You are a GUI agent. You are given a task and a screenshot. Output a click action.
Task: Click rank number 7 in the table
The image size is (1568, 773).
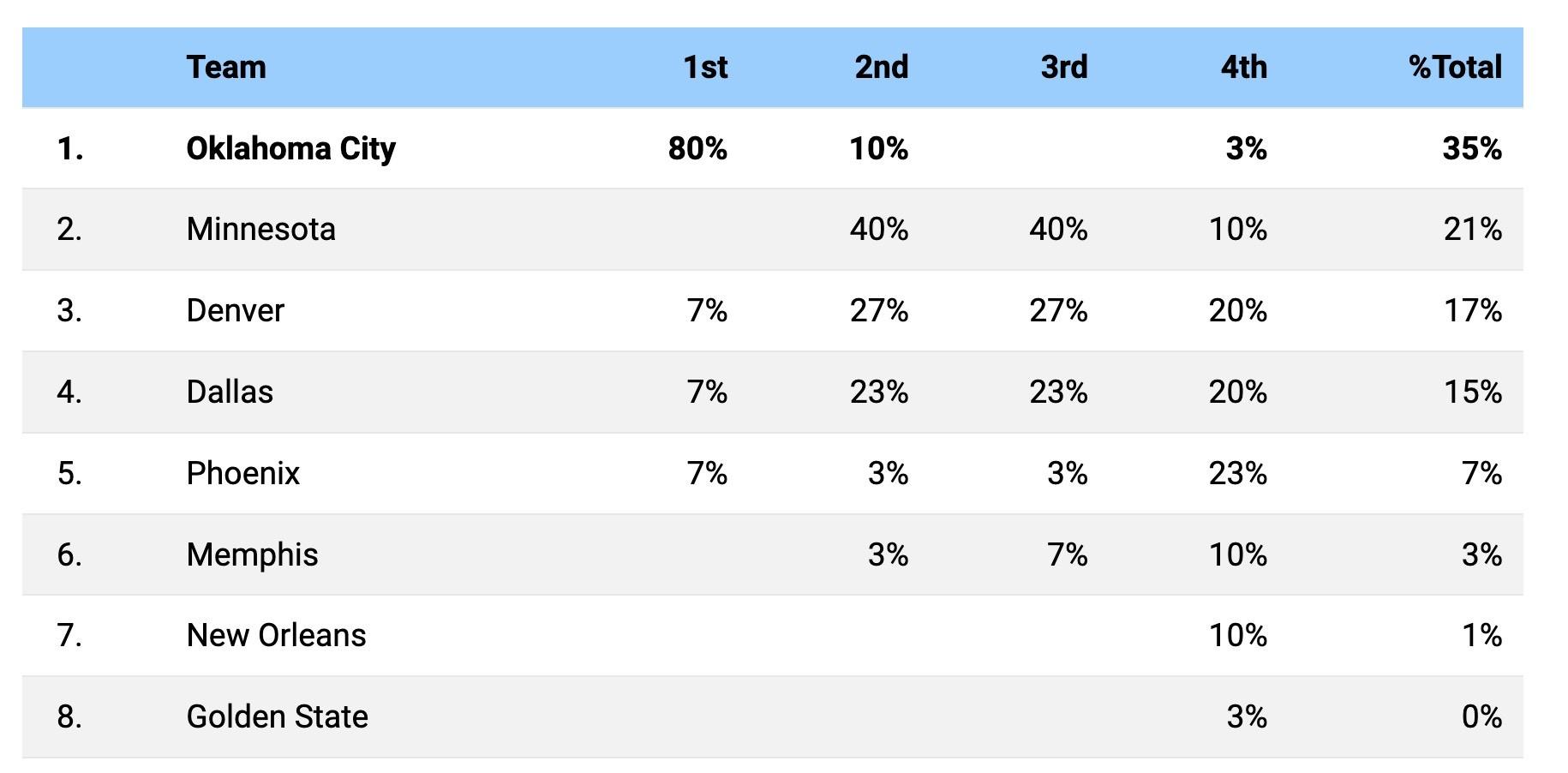coord(69,635)
